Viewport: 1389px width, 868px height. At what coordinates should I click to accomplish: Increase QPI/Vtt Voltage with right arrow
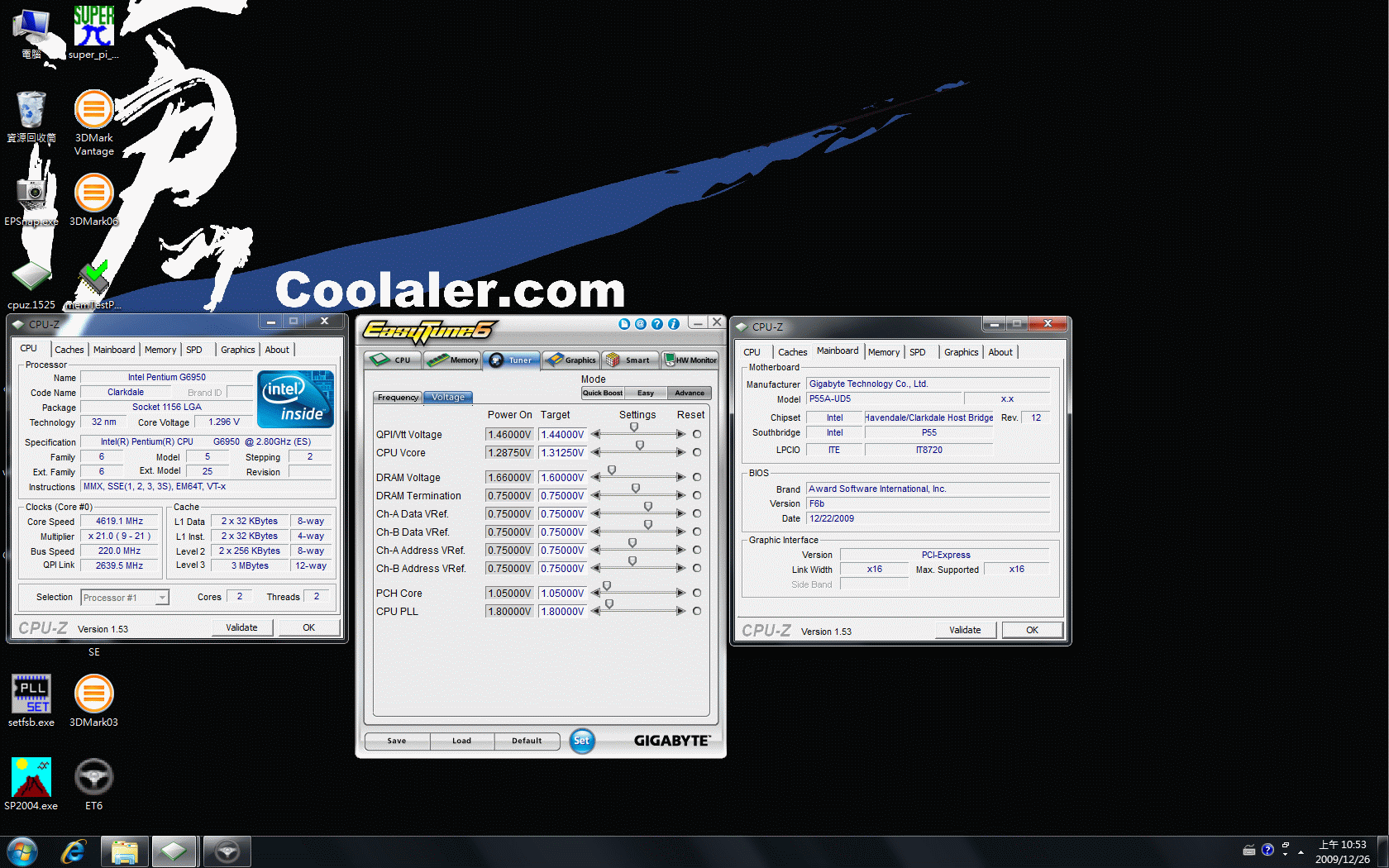pos(681,434)
